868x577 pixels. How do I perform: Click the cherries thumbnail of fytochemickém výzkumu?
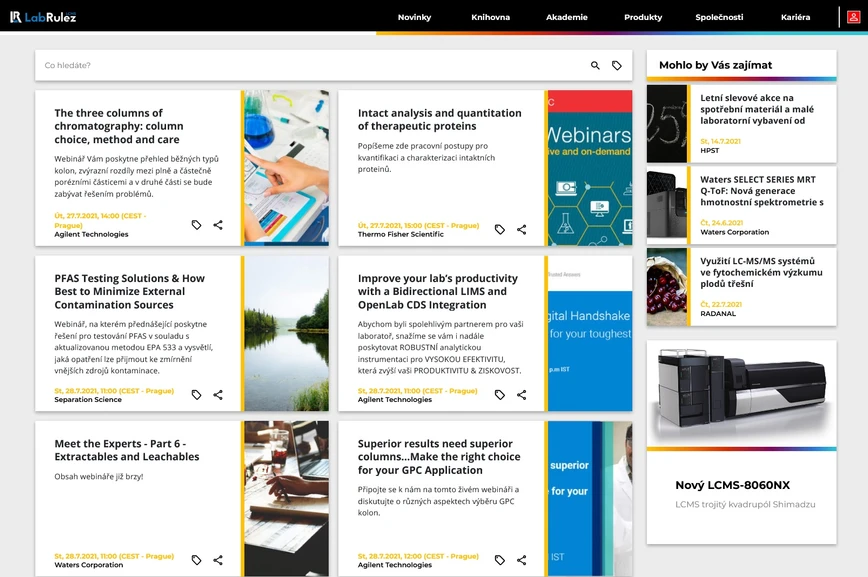[666, 287]
